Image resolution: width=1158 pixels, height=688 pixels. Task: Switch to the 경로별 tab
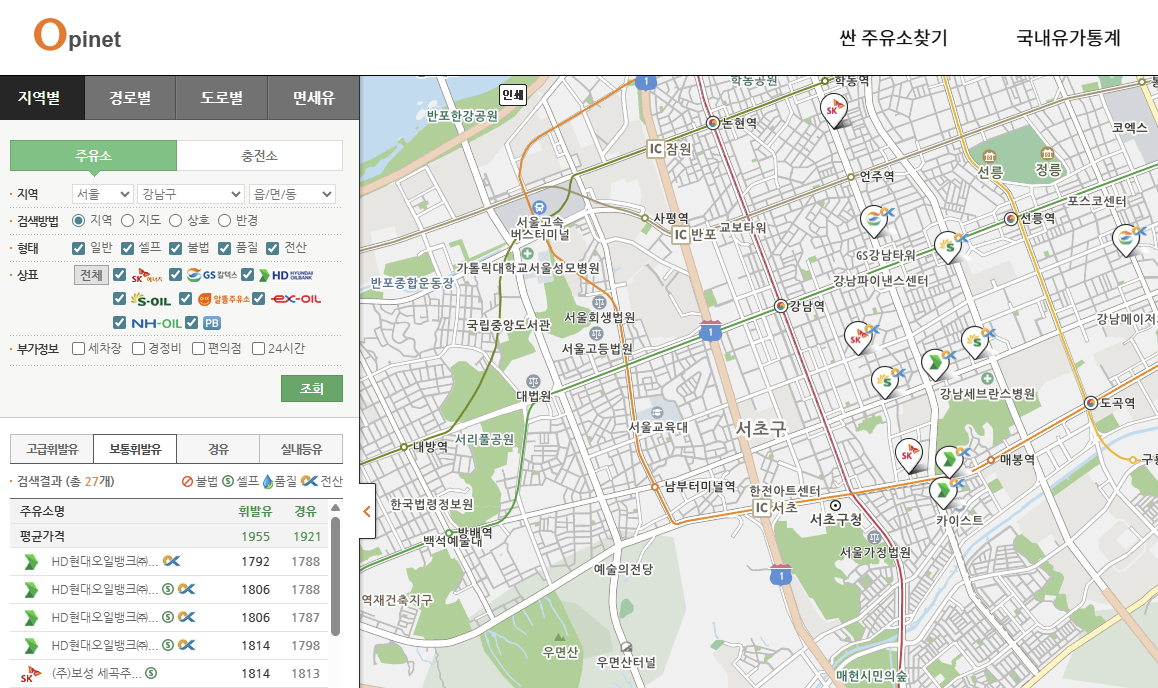coord(130,97)
